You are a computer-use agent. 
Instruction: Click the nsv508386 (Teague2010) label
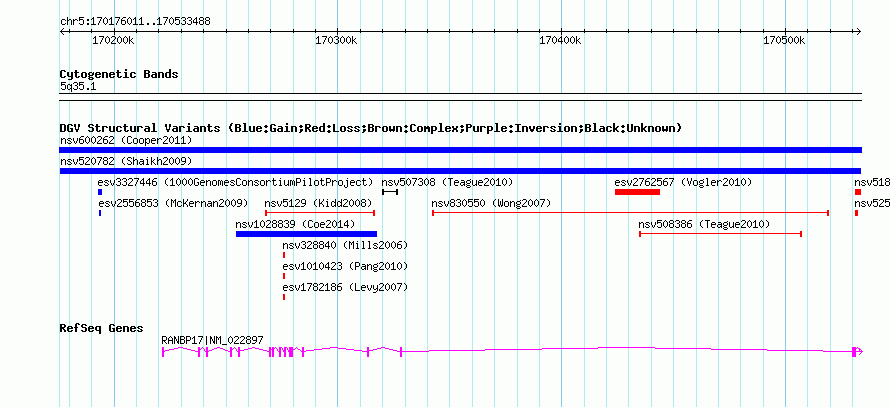coord(704,224)
